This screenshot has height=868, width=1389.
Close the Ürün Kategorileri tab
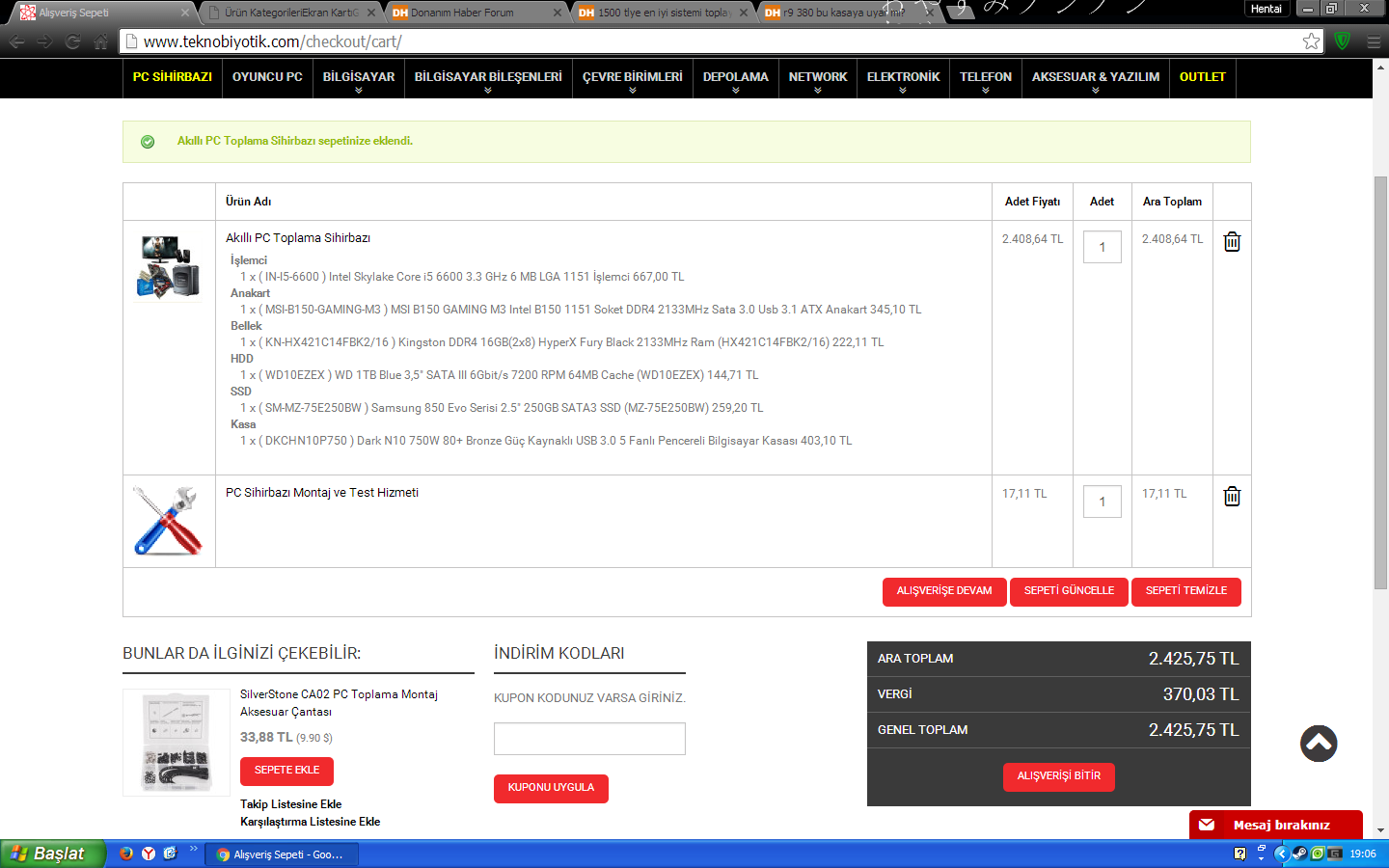point(371,13)
